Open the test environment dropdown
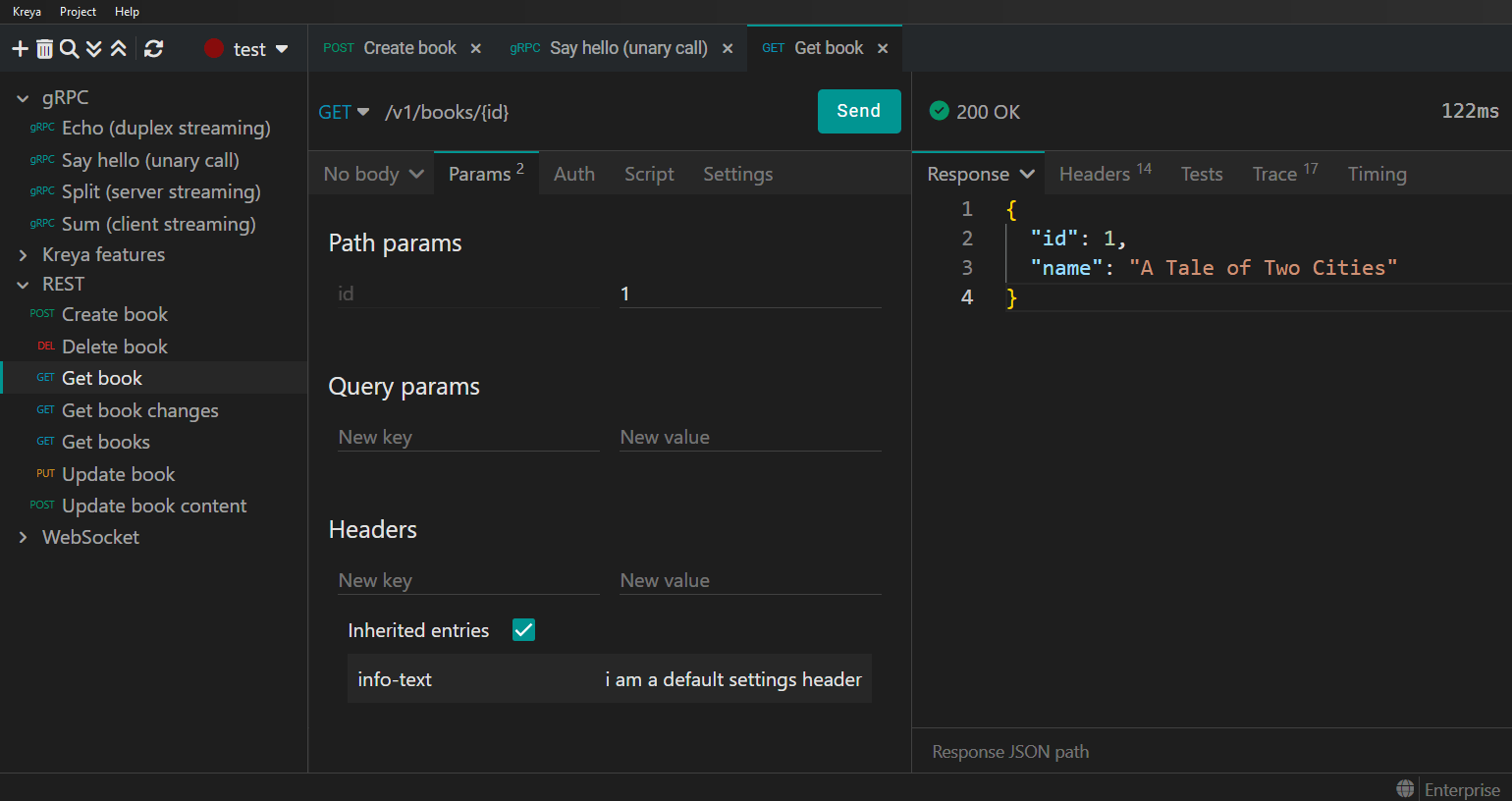The width and height of the screenshot is (1512, 801). pyautogui.click(x=247, y=49)
